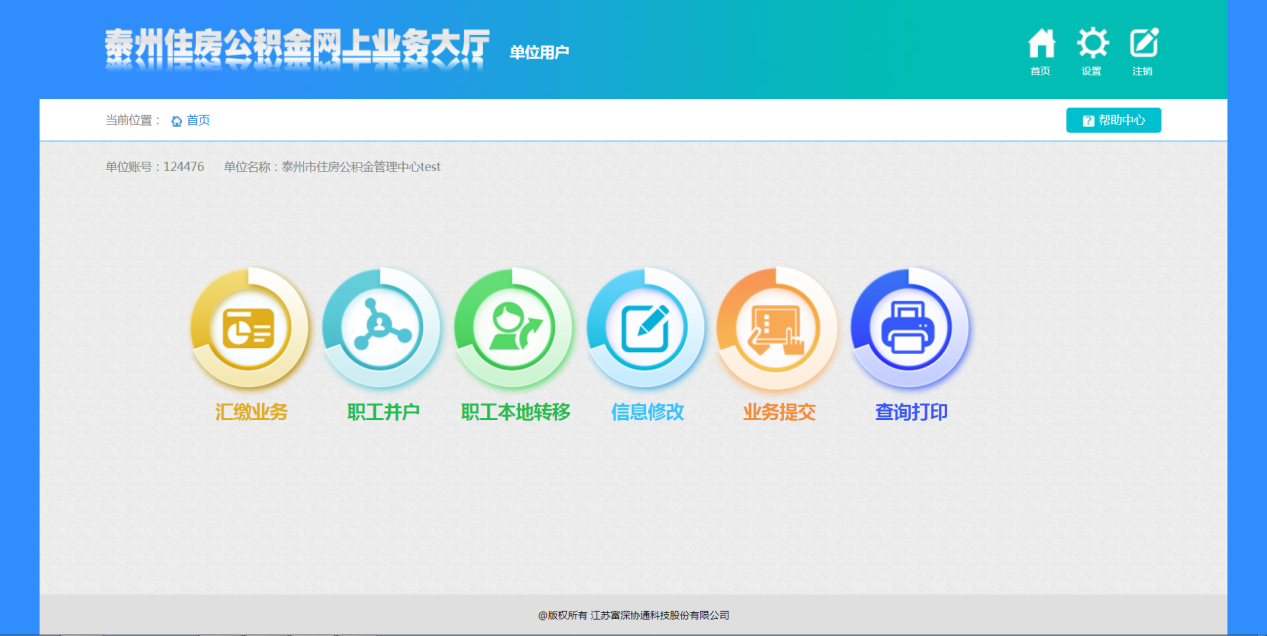Click the 职工并户 text label
The width and height of the screenshot is (1267, 636).
coord(383,412)
